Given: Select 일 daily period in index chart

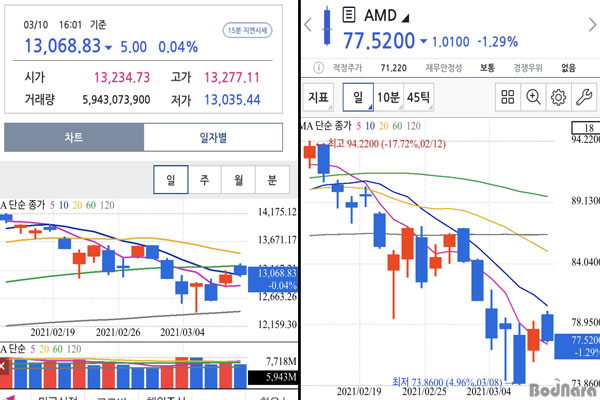Looking at the screenshot, I should point(171,180).
